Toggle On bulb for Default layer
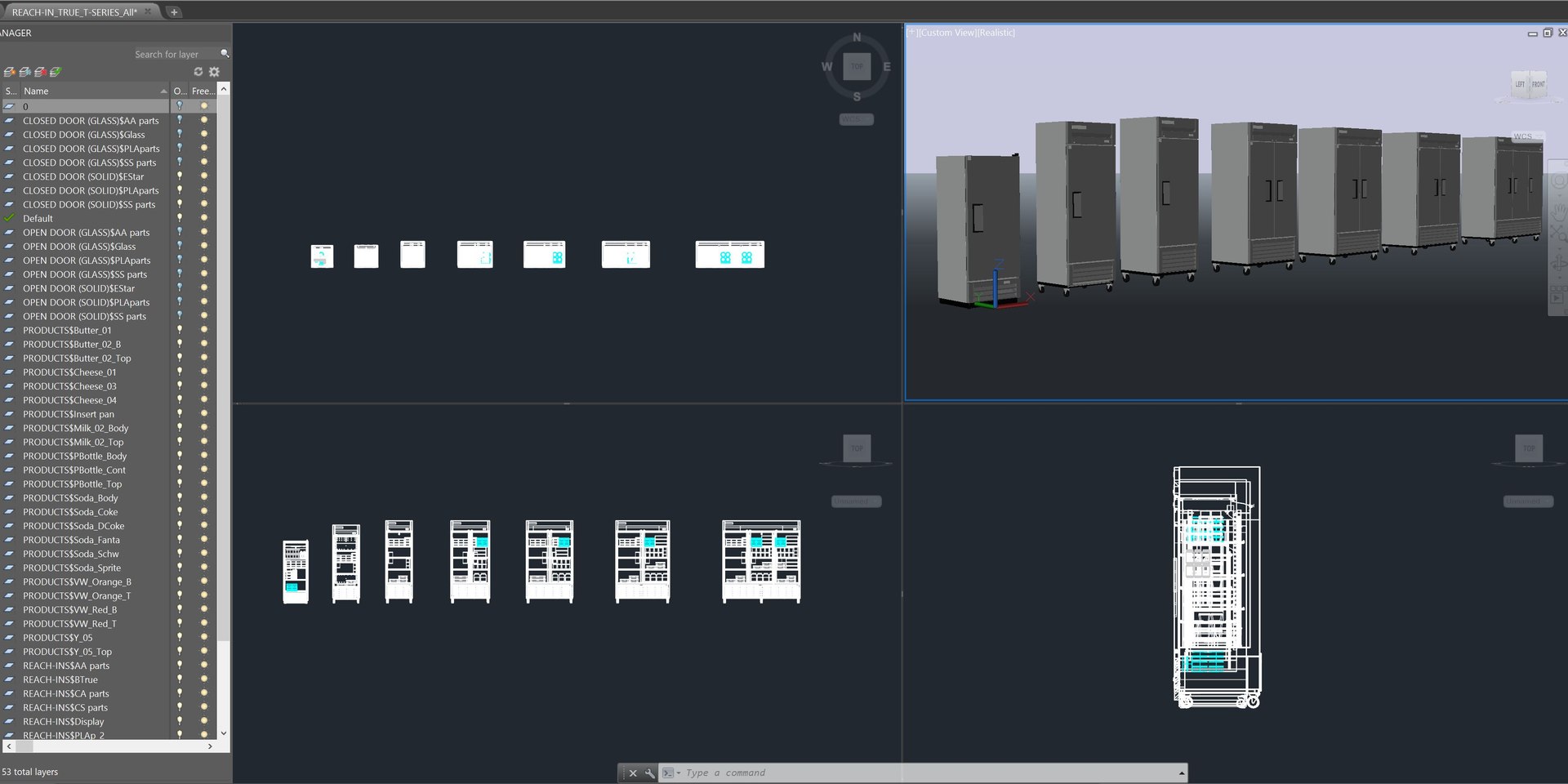The image size is (1568, 784). click(180, 218)
